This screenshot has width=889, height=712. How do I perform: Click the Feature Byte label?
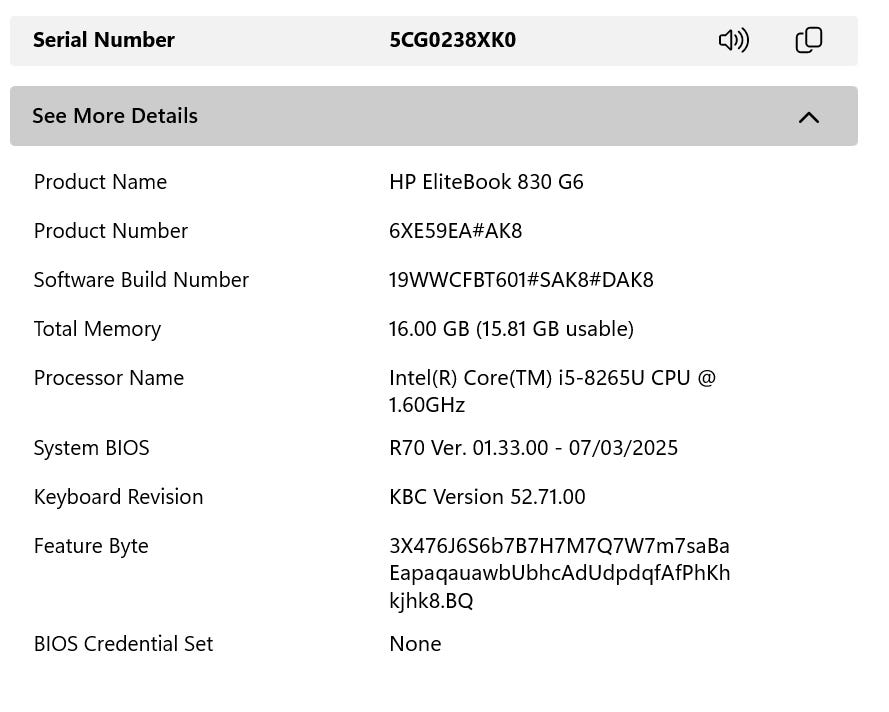(x=91, y=546)
